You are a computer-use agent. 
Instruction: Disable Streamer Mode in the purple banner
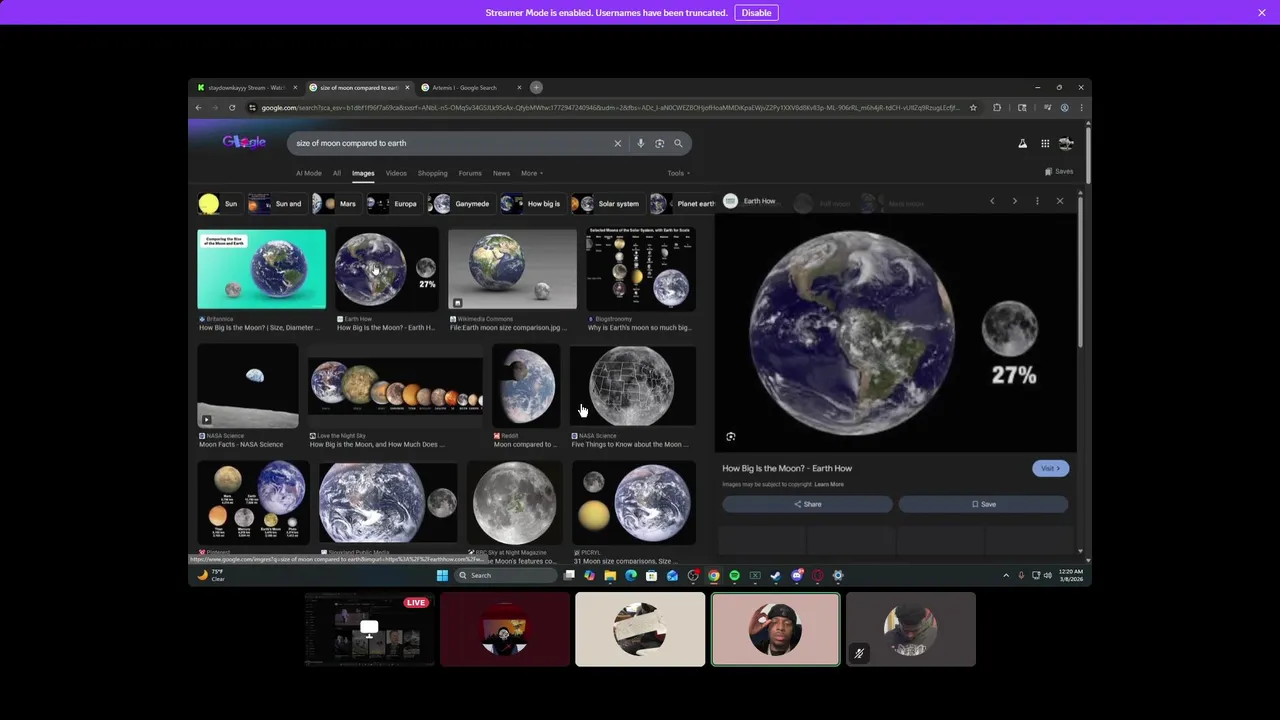tap(756, 13)
